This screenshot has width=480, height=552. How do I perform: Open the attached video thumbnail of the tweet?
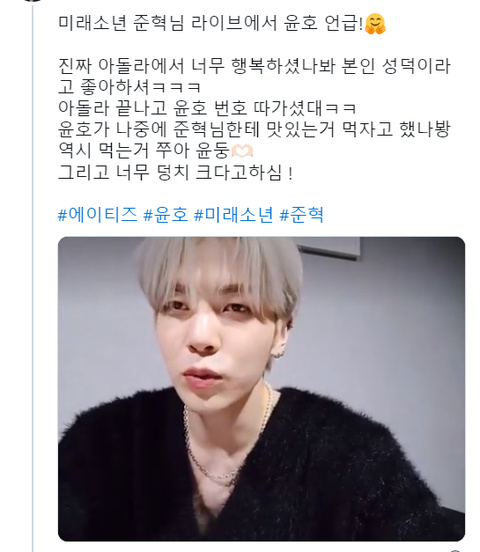coord(261,389)
